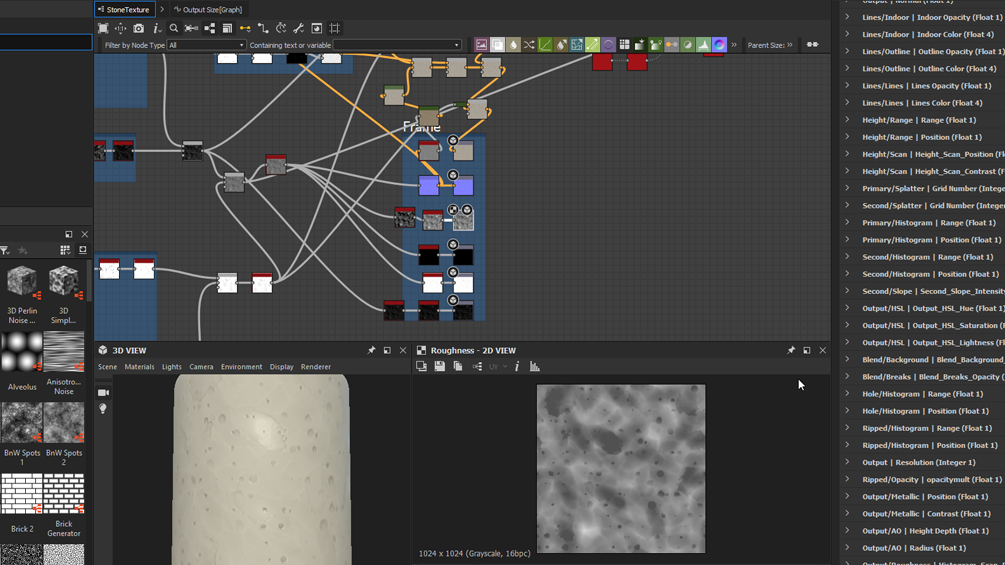Expand Output | Resolution (Integer 1)
This screenshot has height=565, width=1005.
[x=847, y=462]
